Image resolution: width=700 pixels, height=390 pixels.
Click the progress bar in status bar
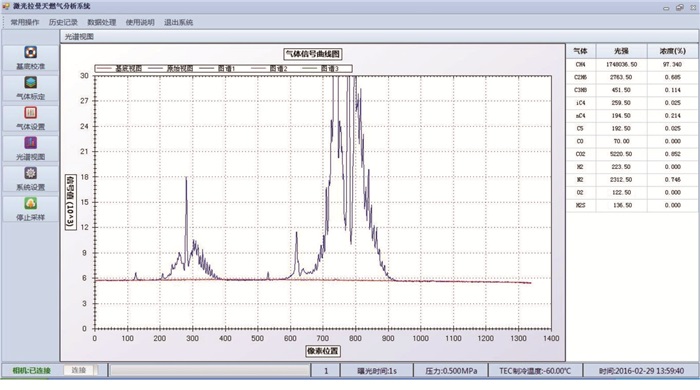(x=210, y=370)
